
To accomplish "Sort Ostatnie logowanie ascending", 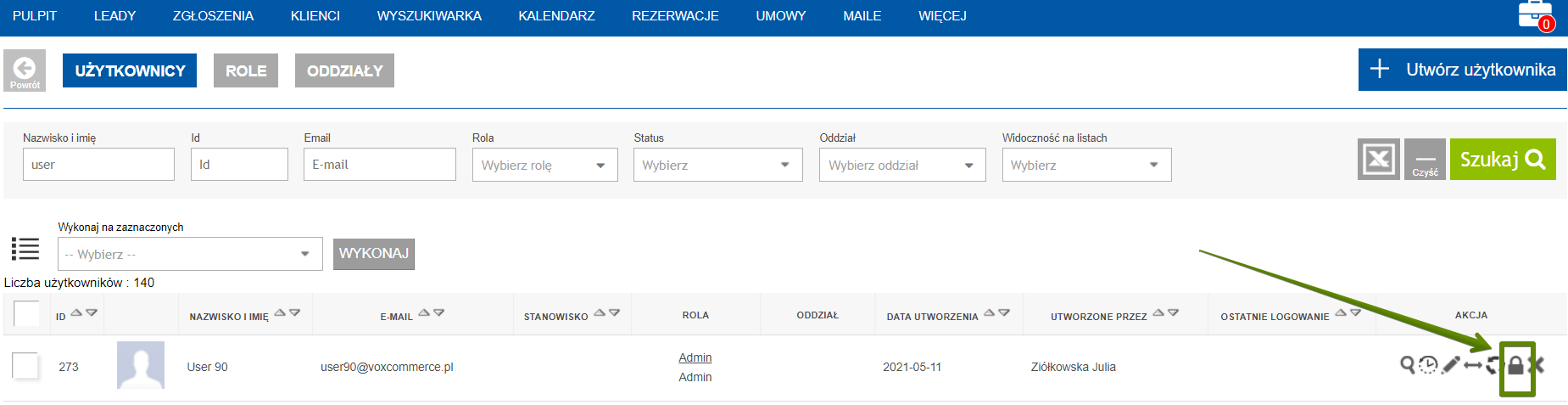I will 1341,313.
